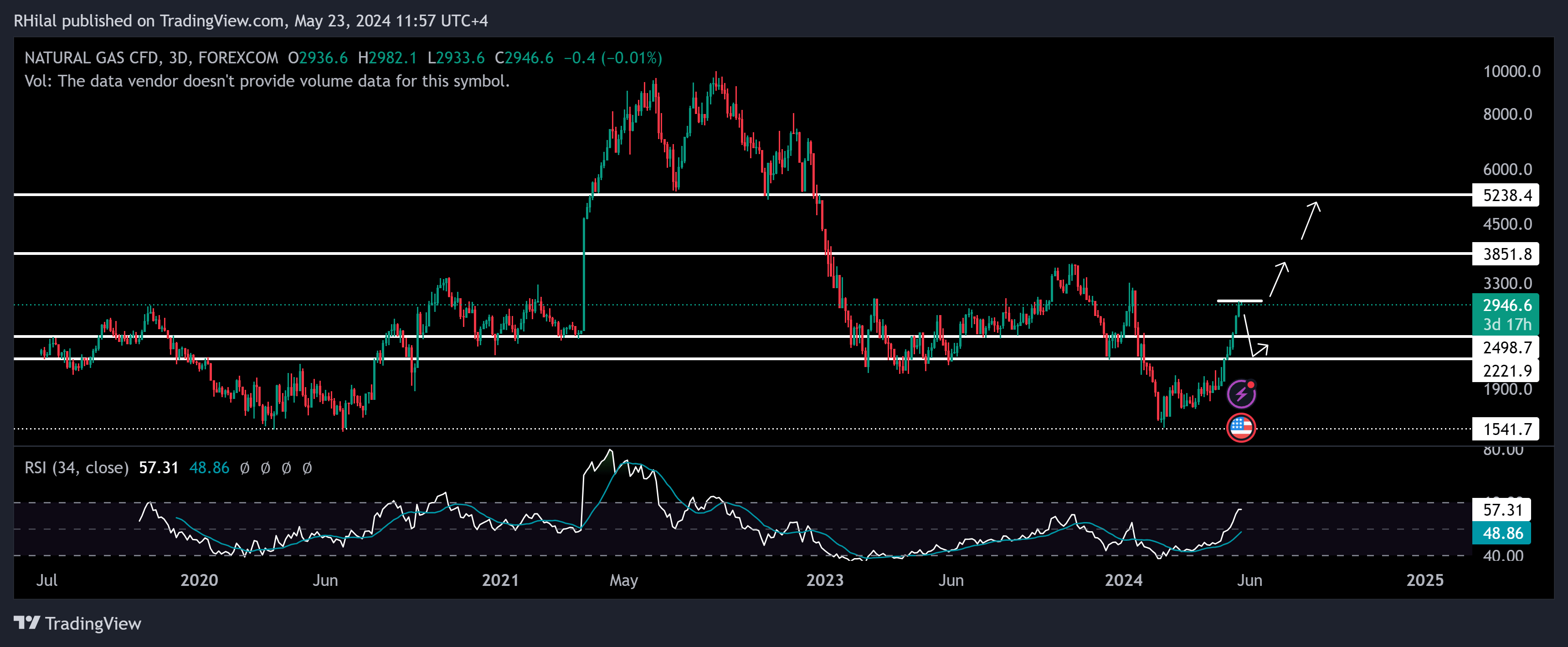Viewport: 1568px width, 647px height.
Task: Click the teal 48.86 value in RSI legend
Action: pyautogui.click(x=210, y=468)
